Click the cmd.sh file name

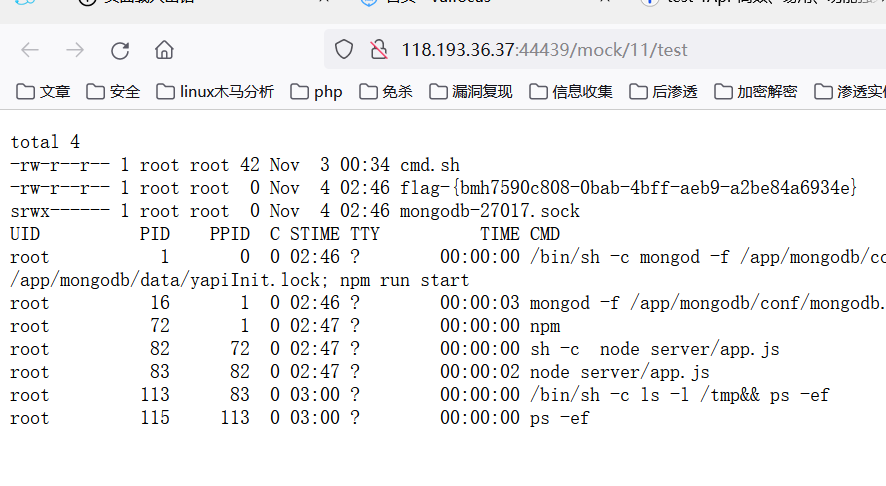point(430,165)
